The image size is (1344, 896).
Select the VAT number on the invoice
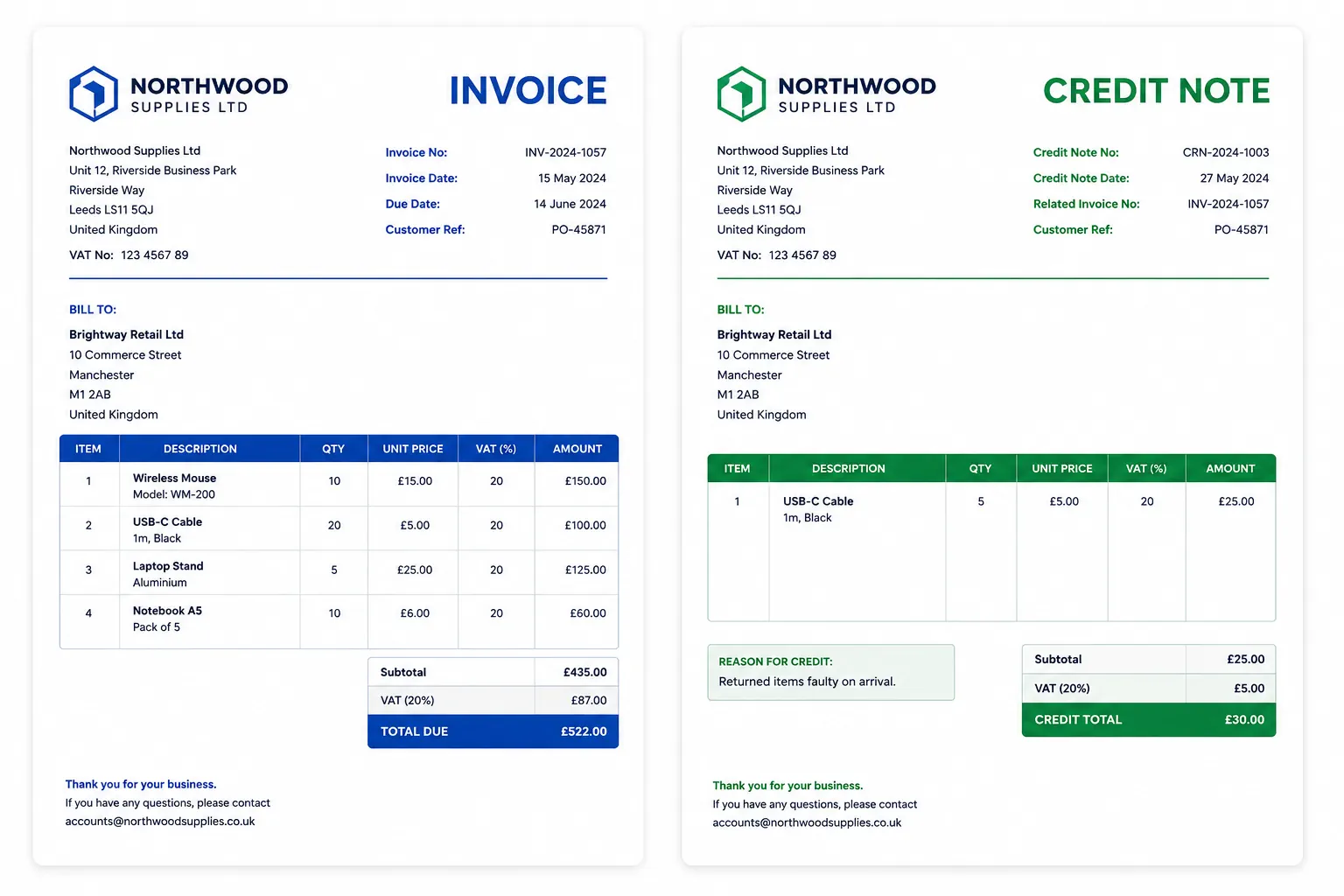coord(155,255)
